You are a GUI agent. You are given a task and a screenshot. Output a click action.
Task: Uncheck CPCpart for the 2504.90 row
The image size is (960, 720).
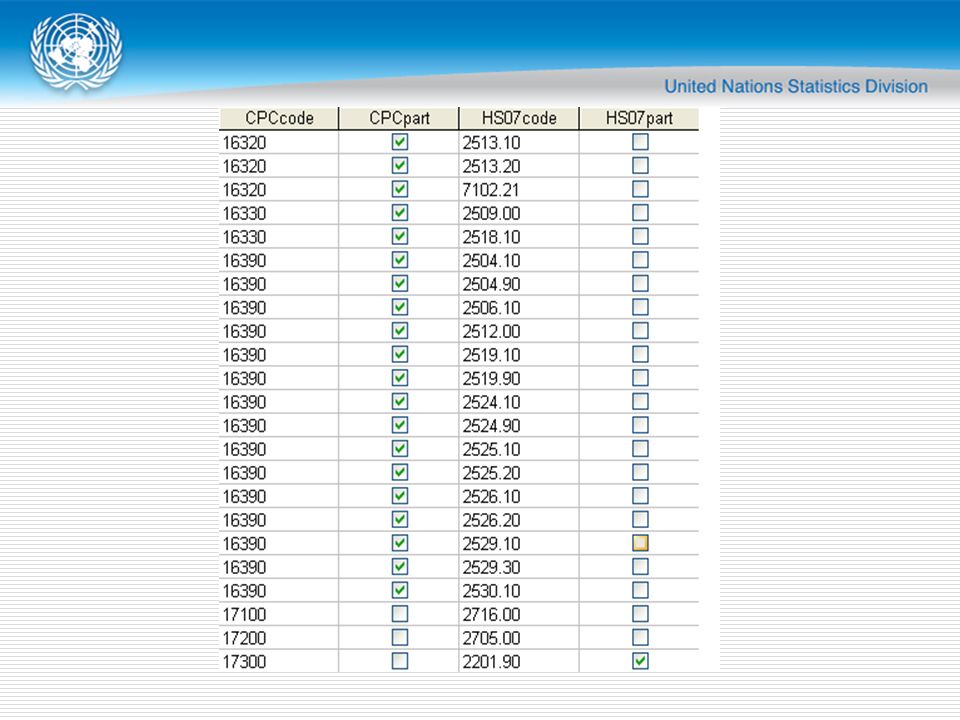[400, 283]
